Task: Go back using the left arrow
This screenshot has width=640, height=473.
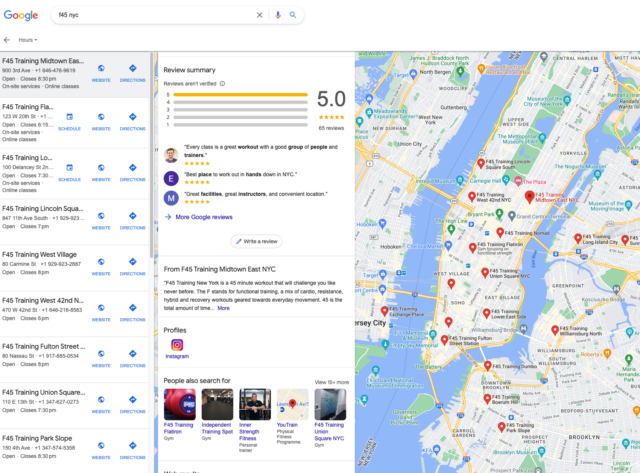Action: [x=8, y=40]
